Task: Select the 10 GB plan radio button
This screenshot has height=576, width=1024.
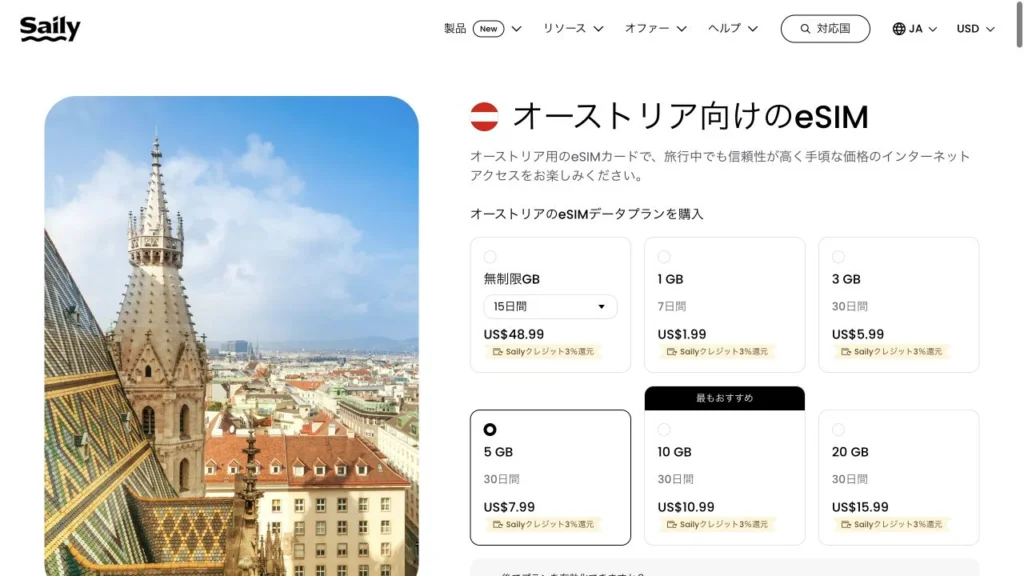Action: [664, 429]
